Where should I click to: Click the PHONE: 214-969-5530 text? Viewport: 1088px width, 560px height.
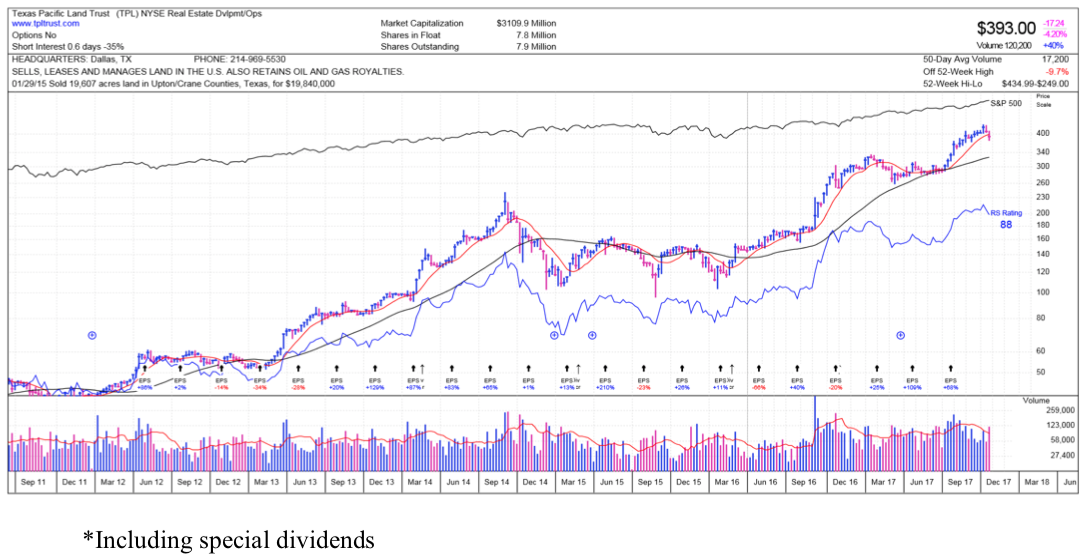point(240,60)
